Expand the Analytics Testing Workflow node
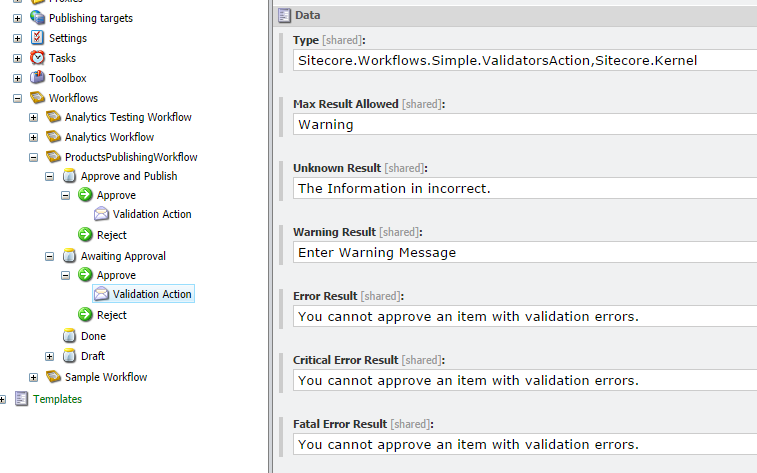 click(33, 117)
